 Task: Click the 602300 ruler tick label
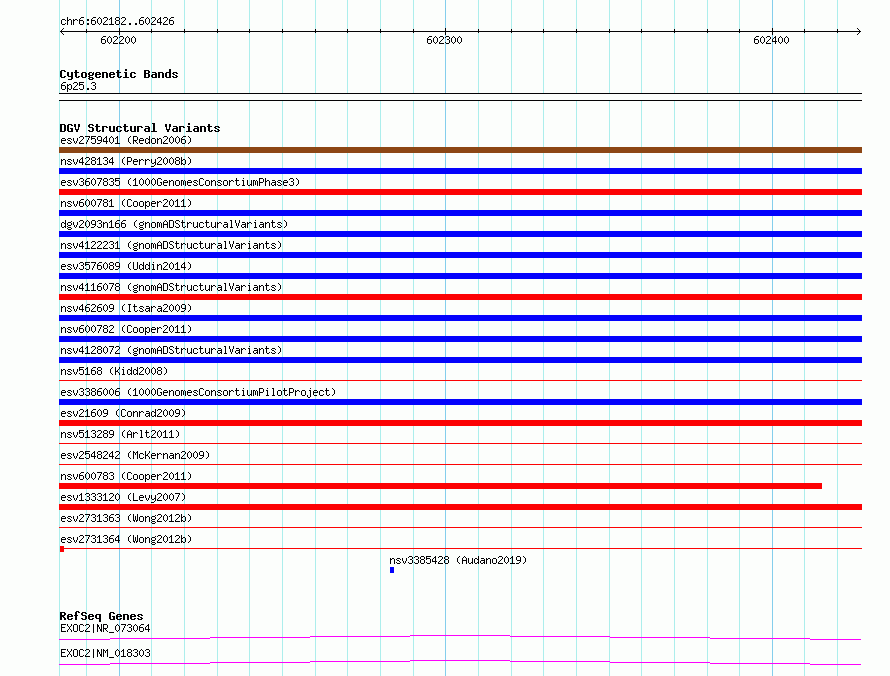[444, 40]
